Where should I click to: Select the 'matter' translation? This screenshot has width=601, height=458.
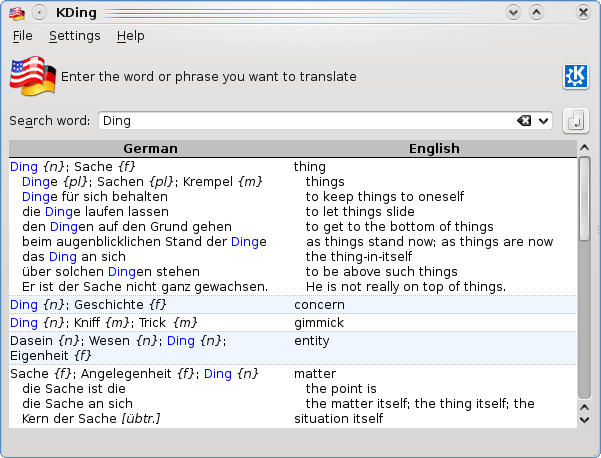tap(315, 374)
